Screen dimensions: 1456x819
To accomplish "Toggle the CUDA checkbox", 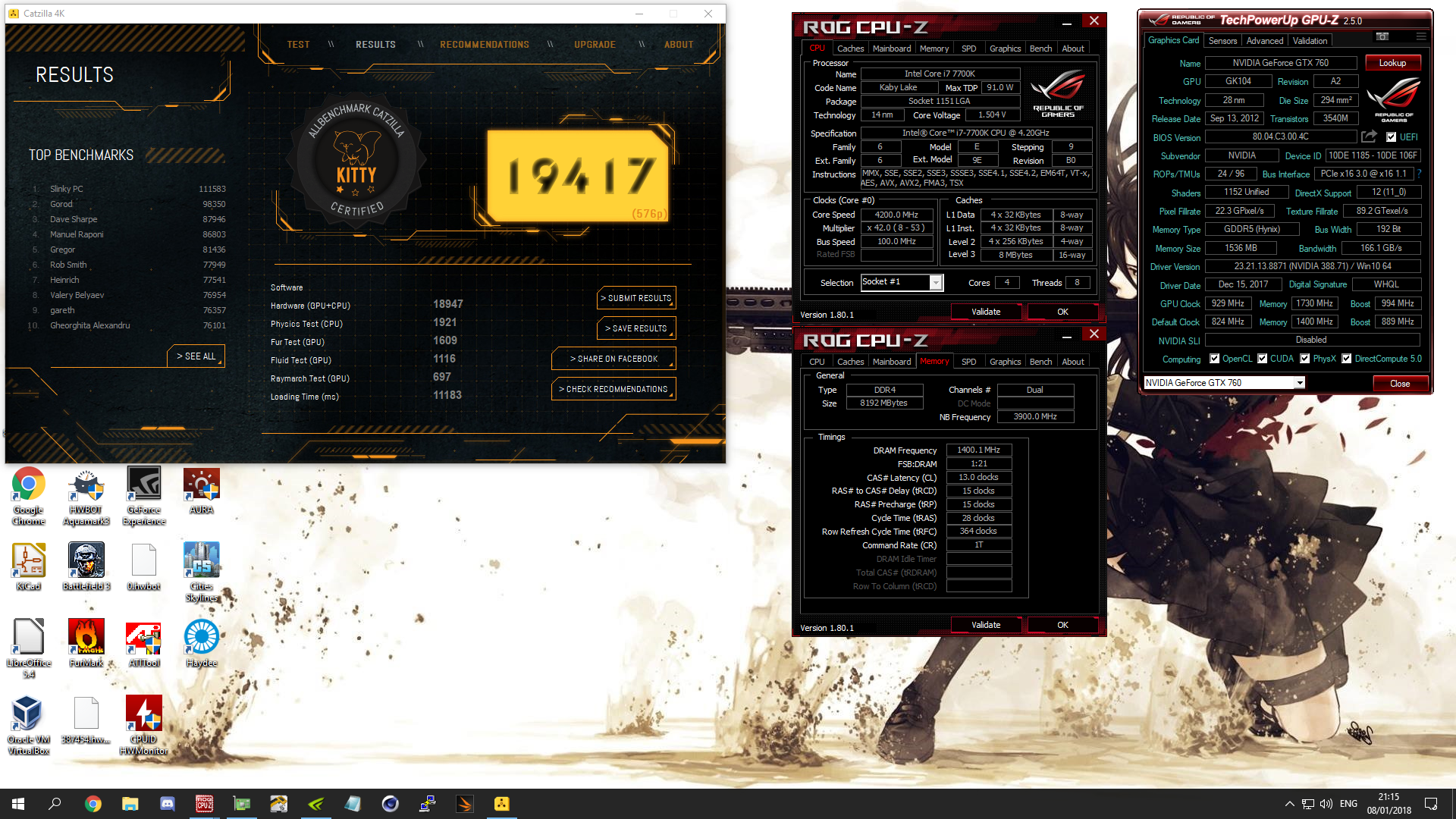I will [1263, 359].
